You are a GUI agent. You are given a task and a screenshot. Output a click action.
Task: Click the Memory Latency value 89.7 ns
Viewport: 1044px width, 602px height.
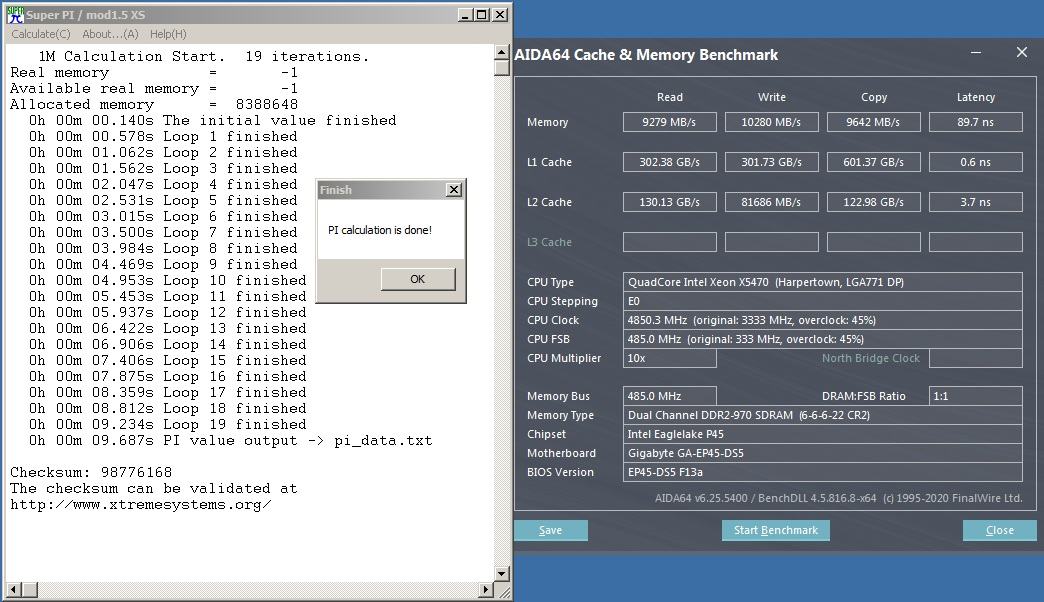(x=975, y=122)
